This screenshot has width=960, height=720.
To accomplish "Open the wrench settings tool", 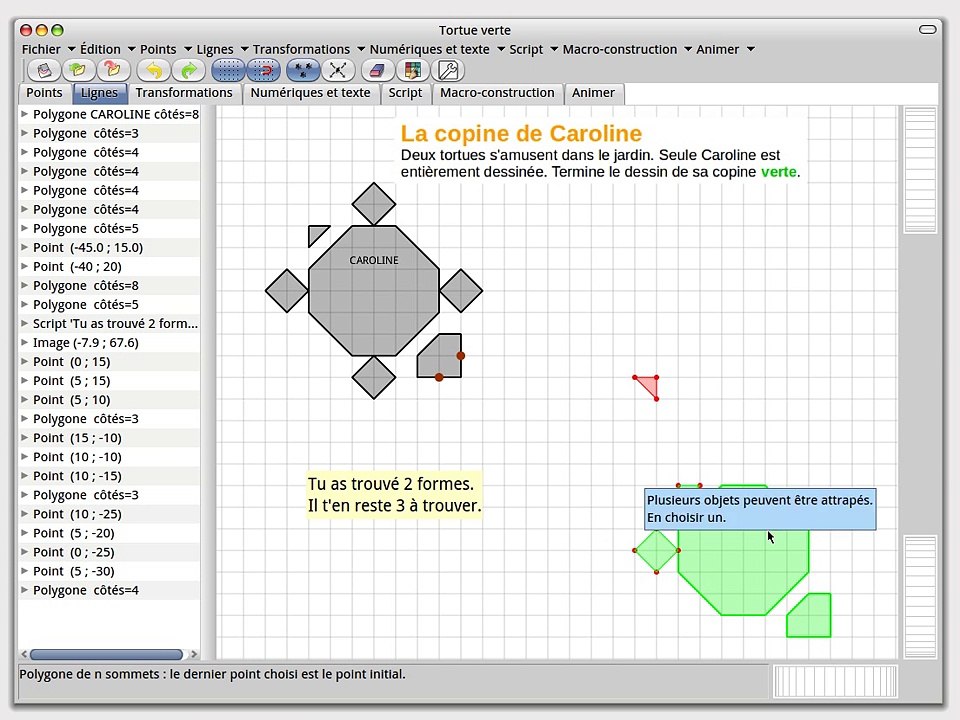I will [x=448, y=70].
